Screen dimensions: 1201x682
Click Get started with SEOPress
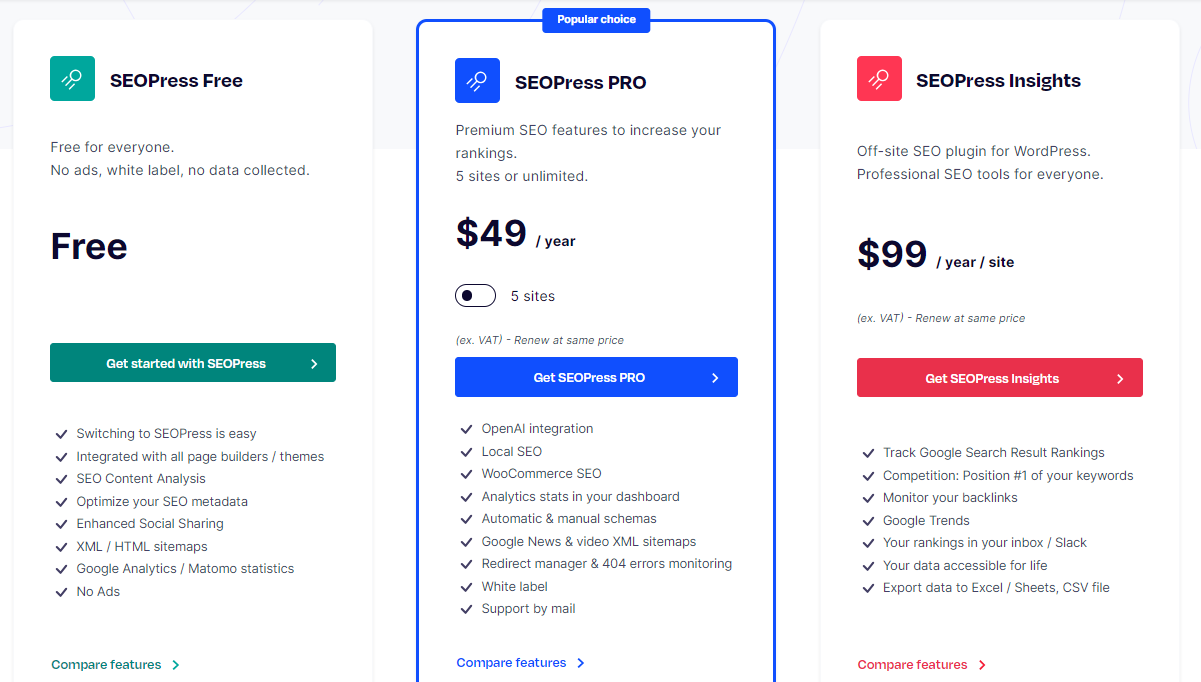coord(192,362)
